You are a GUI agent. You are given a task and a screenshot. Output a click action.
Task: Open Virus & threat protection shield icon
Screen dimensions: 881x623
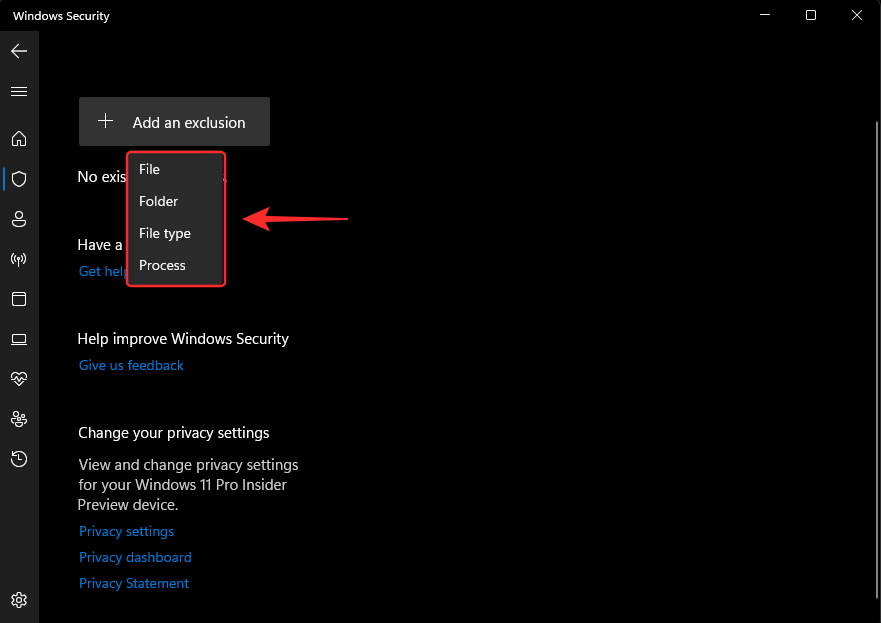click(19, 179)
